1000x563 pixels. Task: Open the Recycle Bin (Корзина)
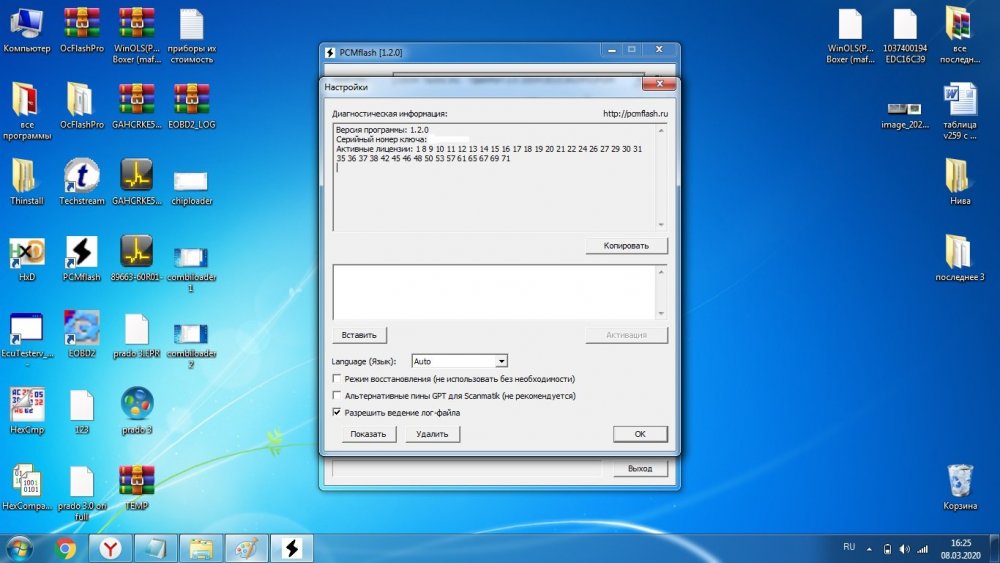959,483
